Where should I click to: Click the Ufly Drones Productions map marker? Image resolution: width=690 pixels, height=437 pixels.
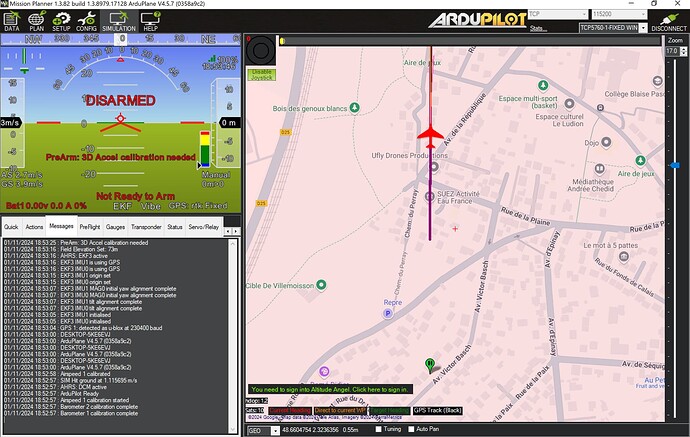[434, 167]
